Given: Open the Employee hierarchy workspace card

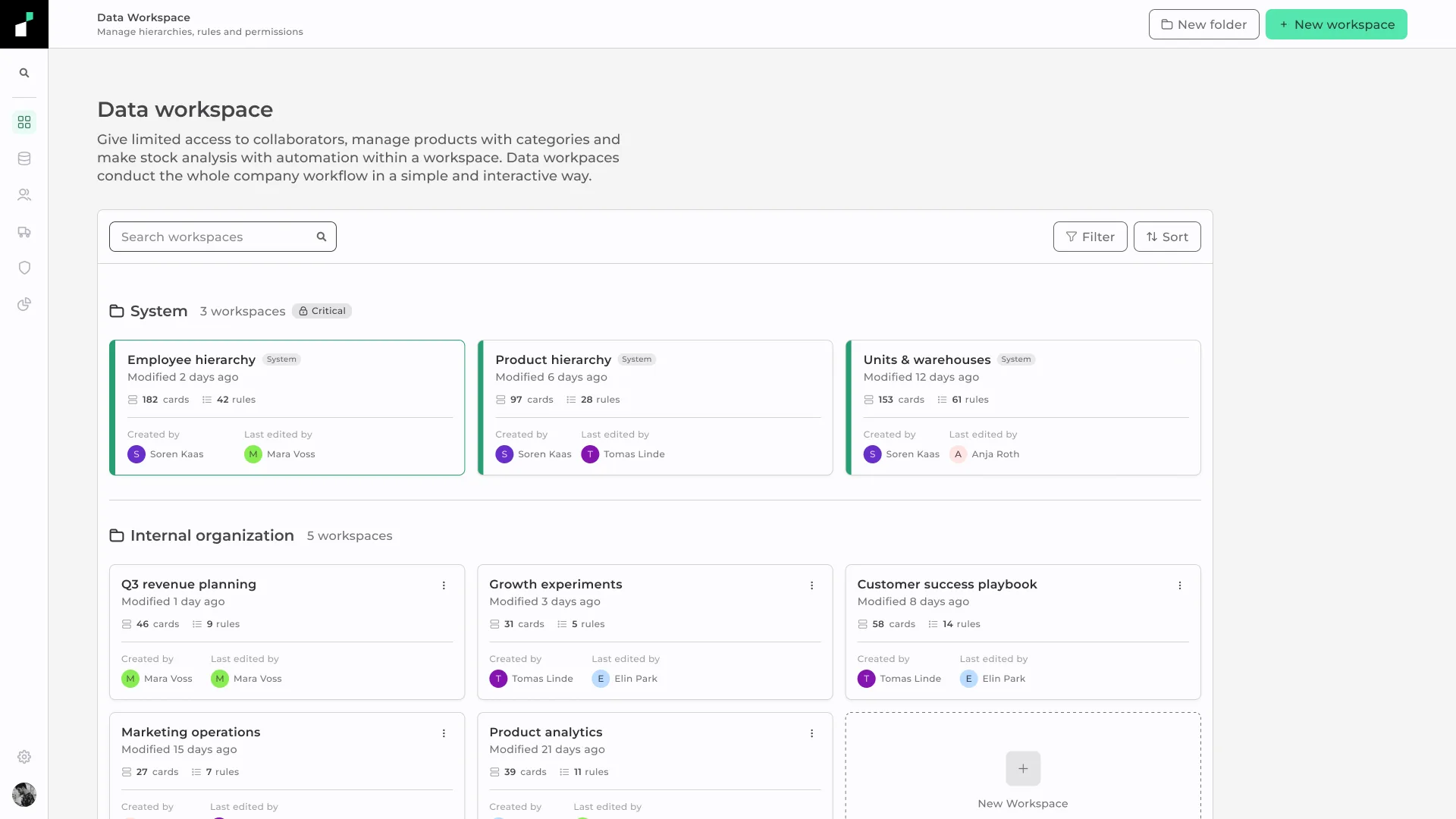Looking at the screenshot, I should point(287,408).
